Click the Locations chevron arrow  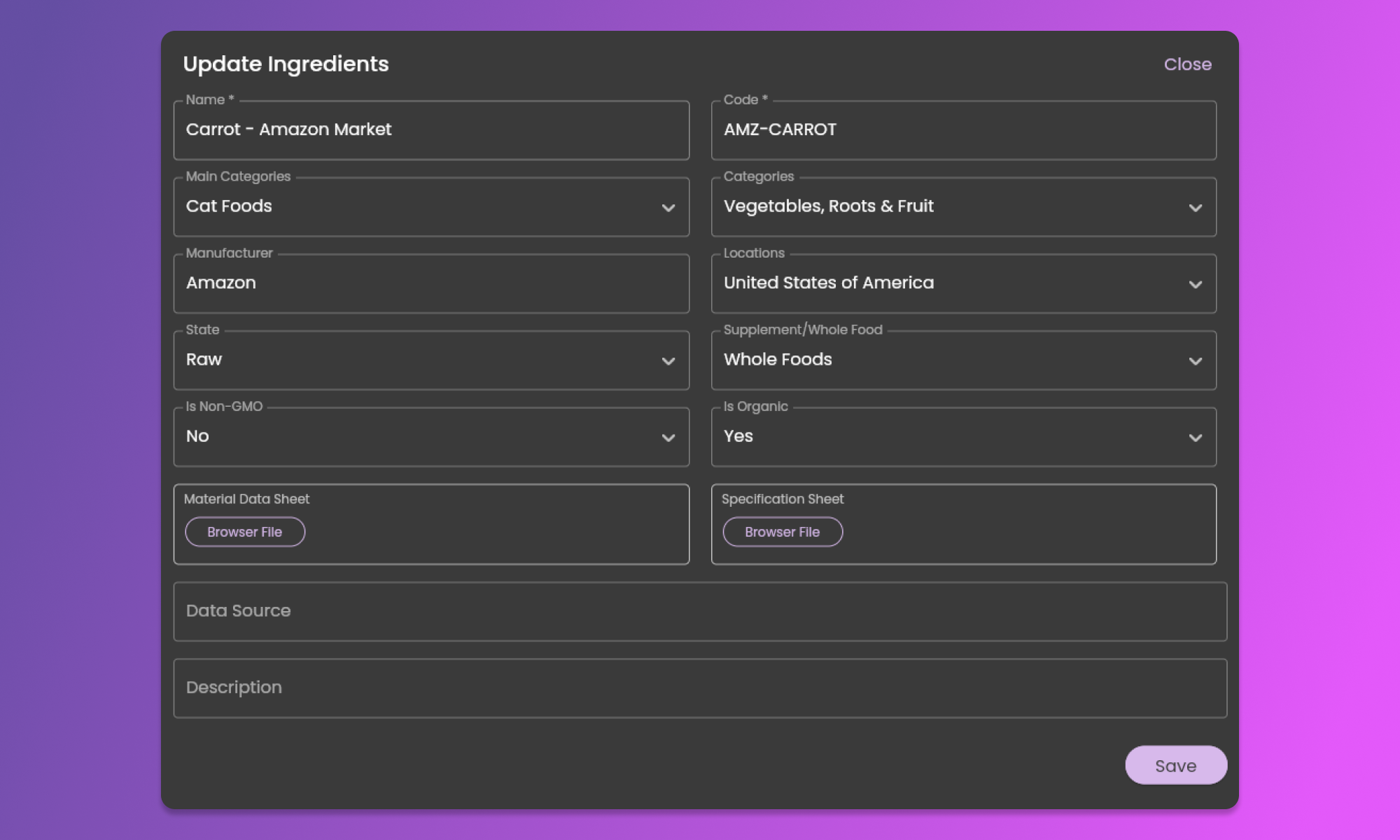[x=1195, y=284]
